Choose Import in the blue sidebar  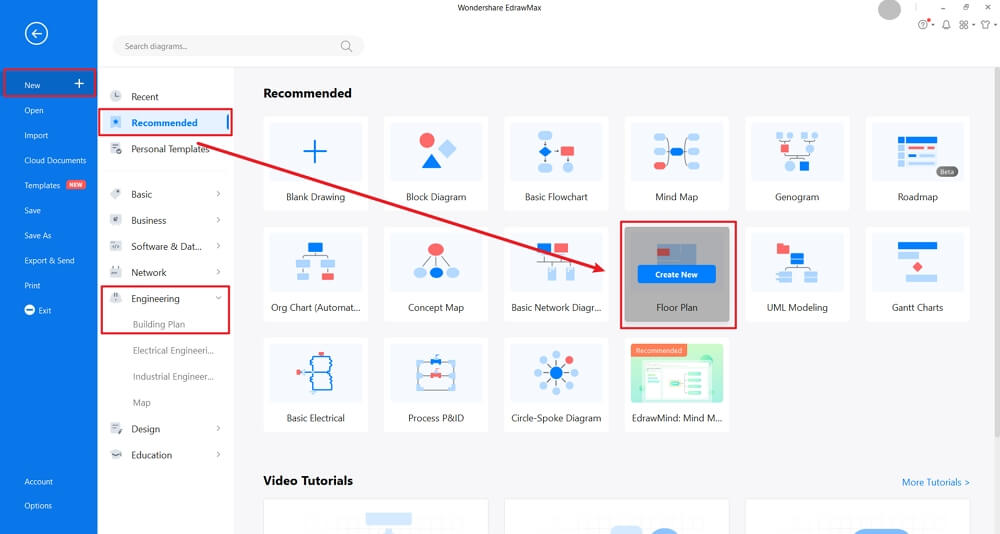tap(36, 135)
